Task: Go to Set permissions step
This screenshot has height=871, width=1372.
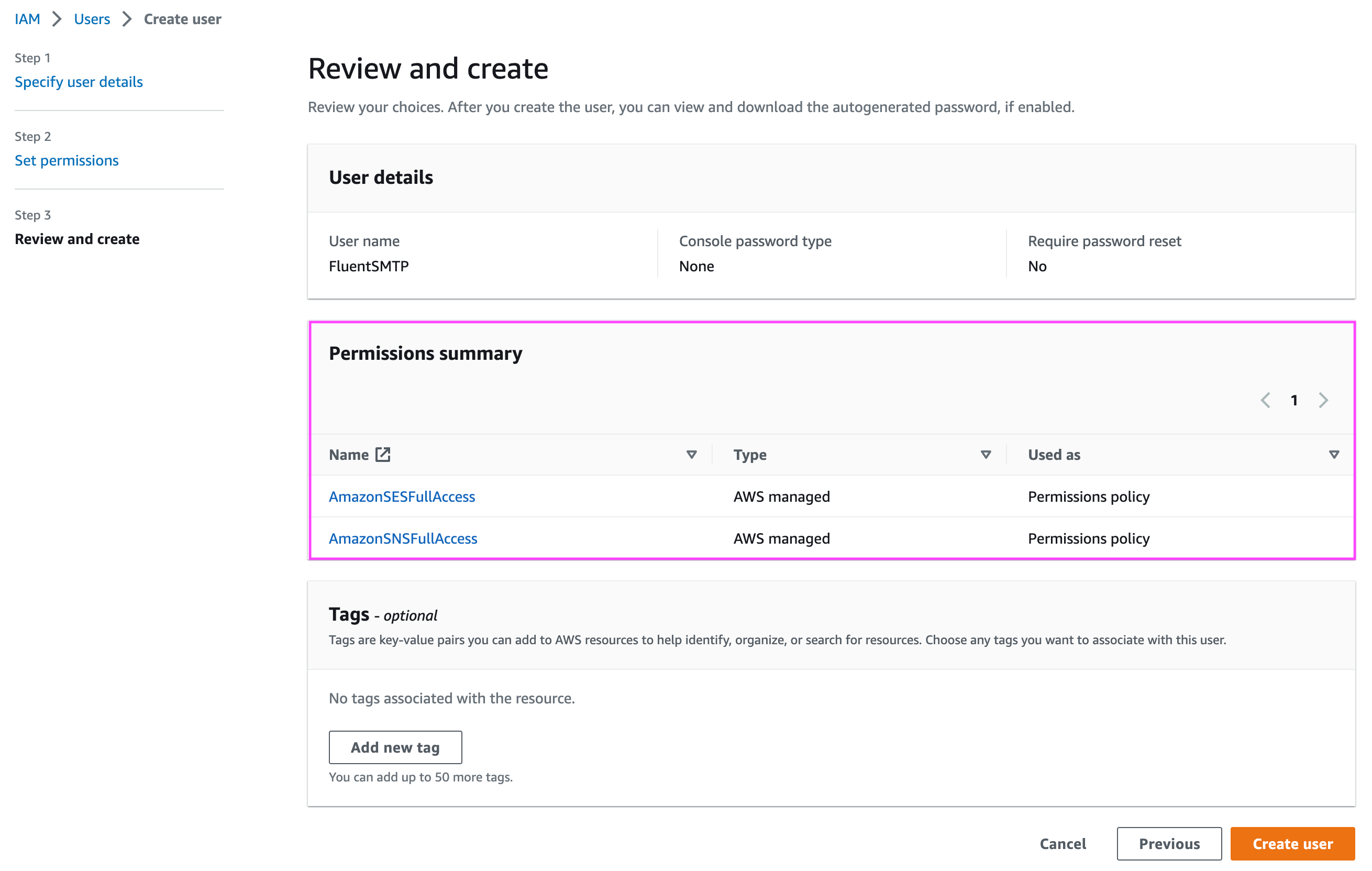Action: [x=67, y=160]
